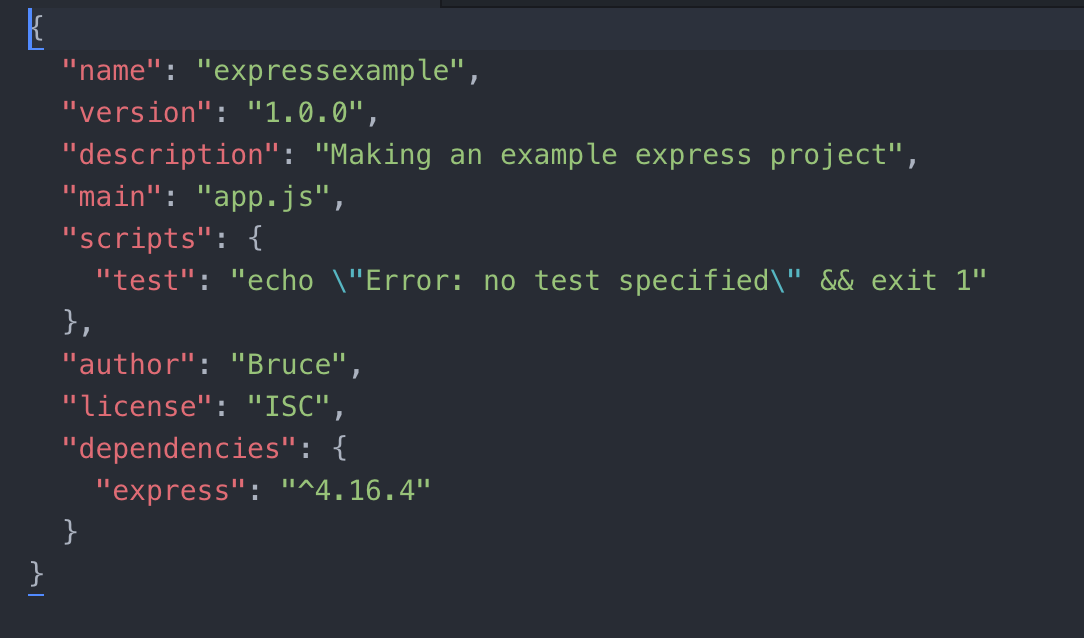Click the opening brace on the first line
This screenshot has width=1084, height=638.
click(x=37, y=29)
